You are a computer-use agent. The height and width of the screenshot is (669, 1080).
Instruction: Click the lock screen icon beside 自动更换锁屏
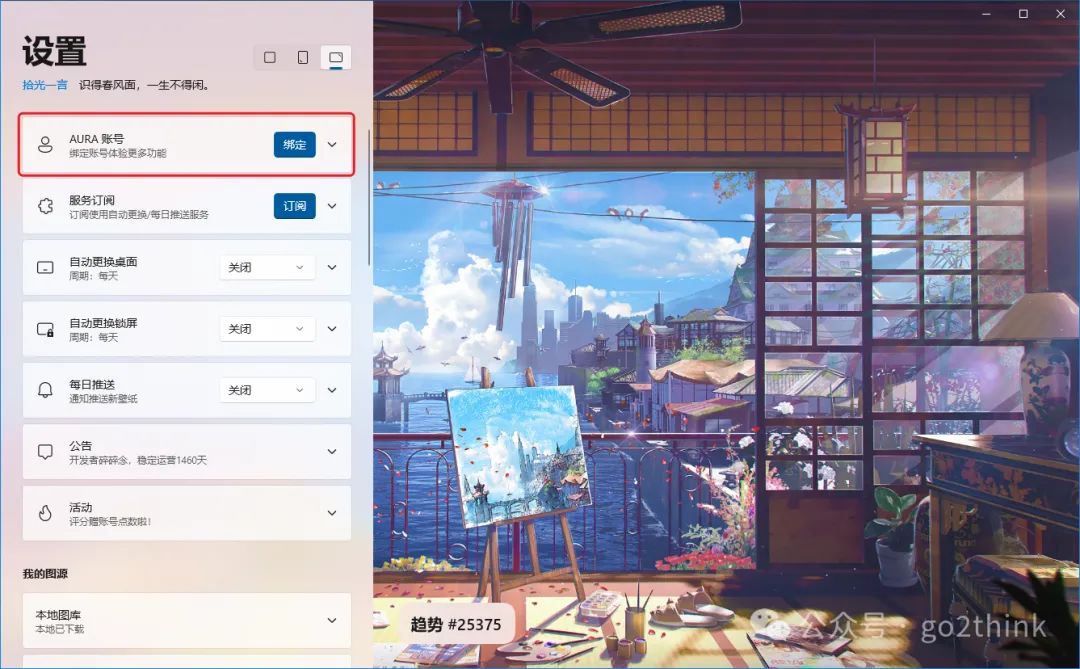click(45, 329)
